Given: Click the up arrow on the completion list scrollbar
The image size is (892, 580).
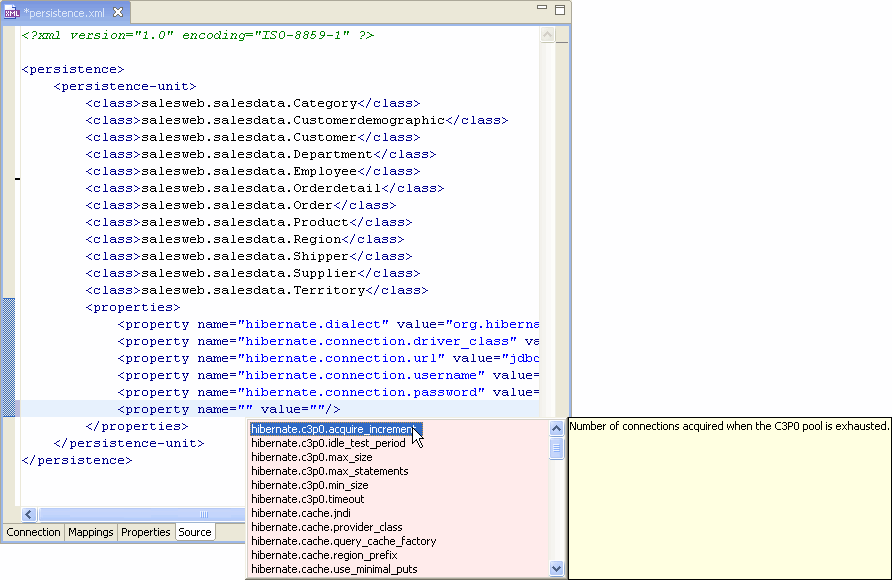Looking at the screenshot, I should tap(557, 427).
